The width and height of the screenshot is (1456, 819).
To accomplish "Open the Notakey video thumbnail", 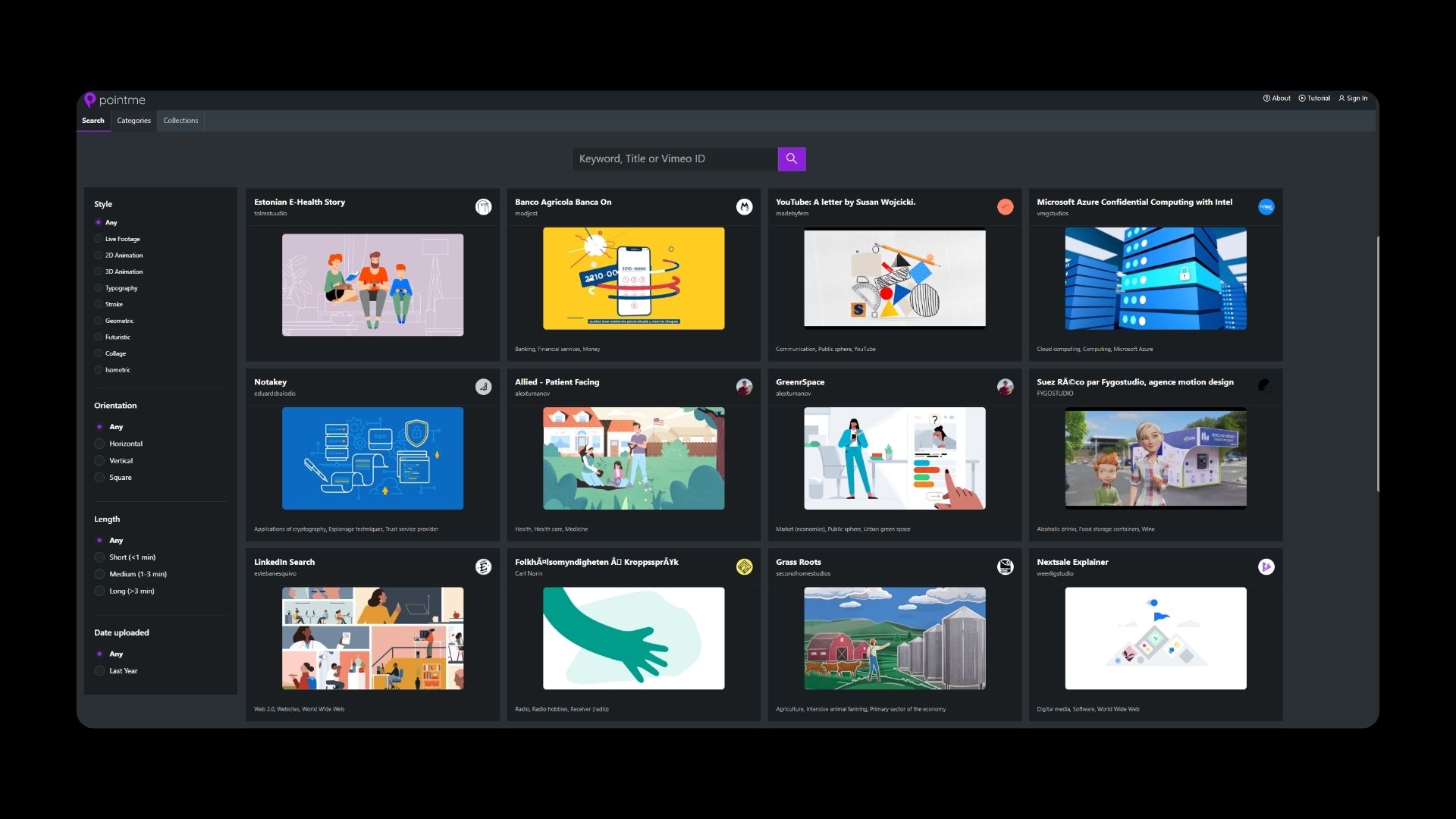I will [372, 458].
